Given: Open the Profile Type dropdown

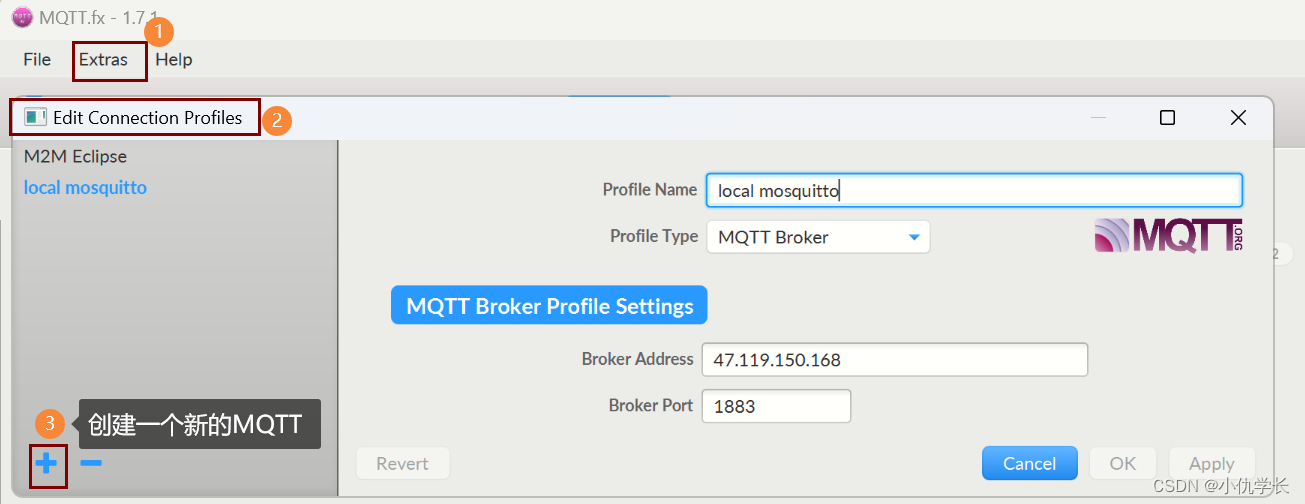Looking at the screenshot, I should (818, 237).
